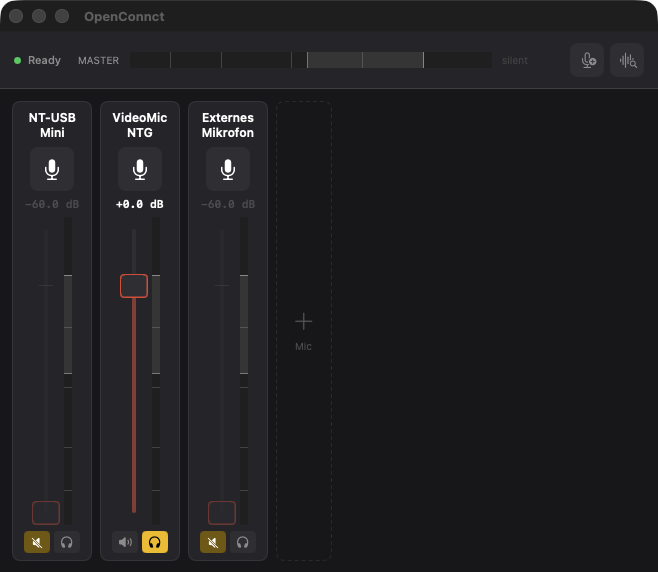Viewport: 658px width, 572px height.
Task: Click the add microphone icon in top bar
Action: coord(587,60)
